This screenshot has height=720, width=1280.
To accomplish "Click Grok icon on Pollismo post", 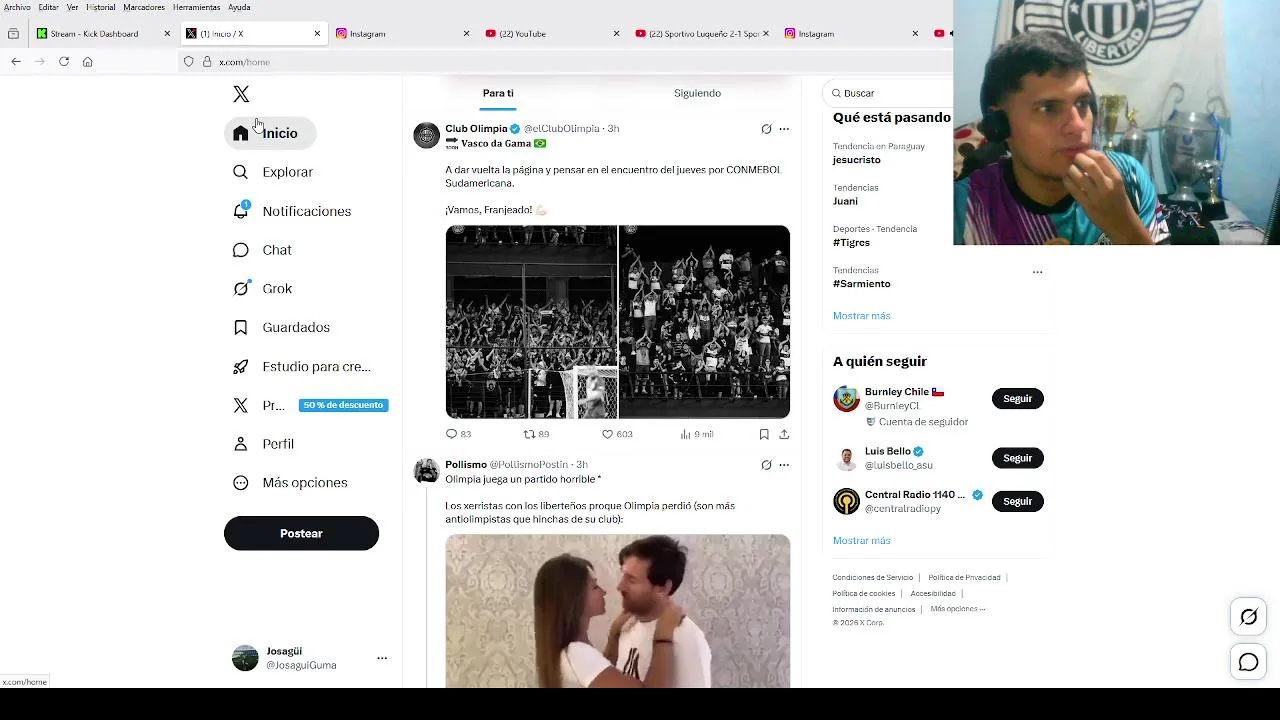I will pyautogui.click(x=766, y=465).
